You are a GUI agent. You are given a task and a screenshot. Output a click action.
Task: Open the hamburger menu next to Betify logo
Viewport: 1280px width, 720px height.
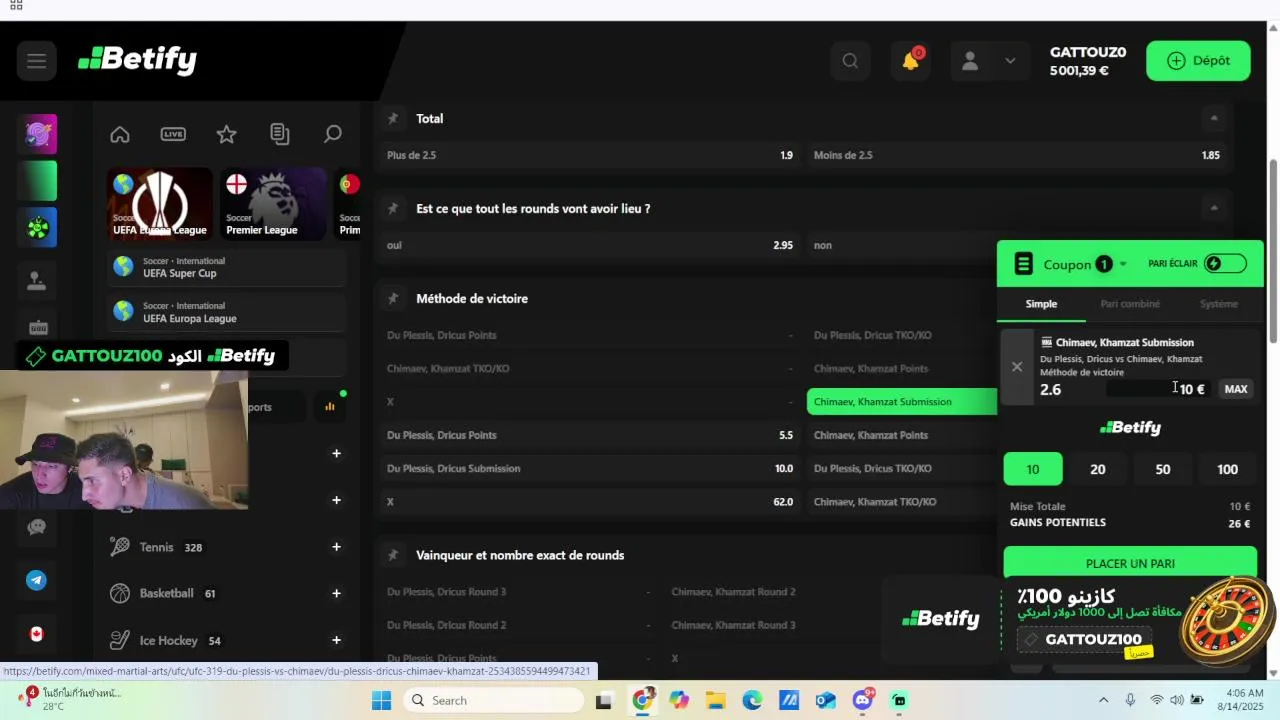(36, 61)
